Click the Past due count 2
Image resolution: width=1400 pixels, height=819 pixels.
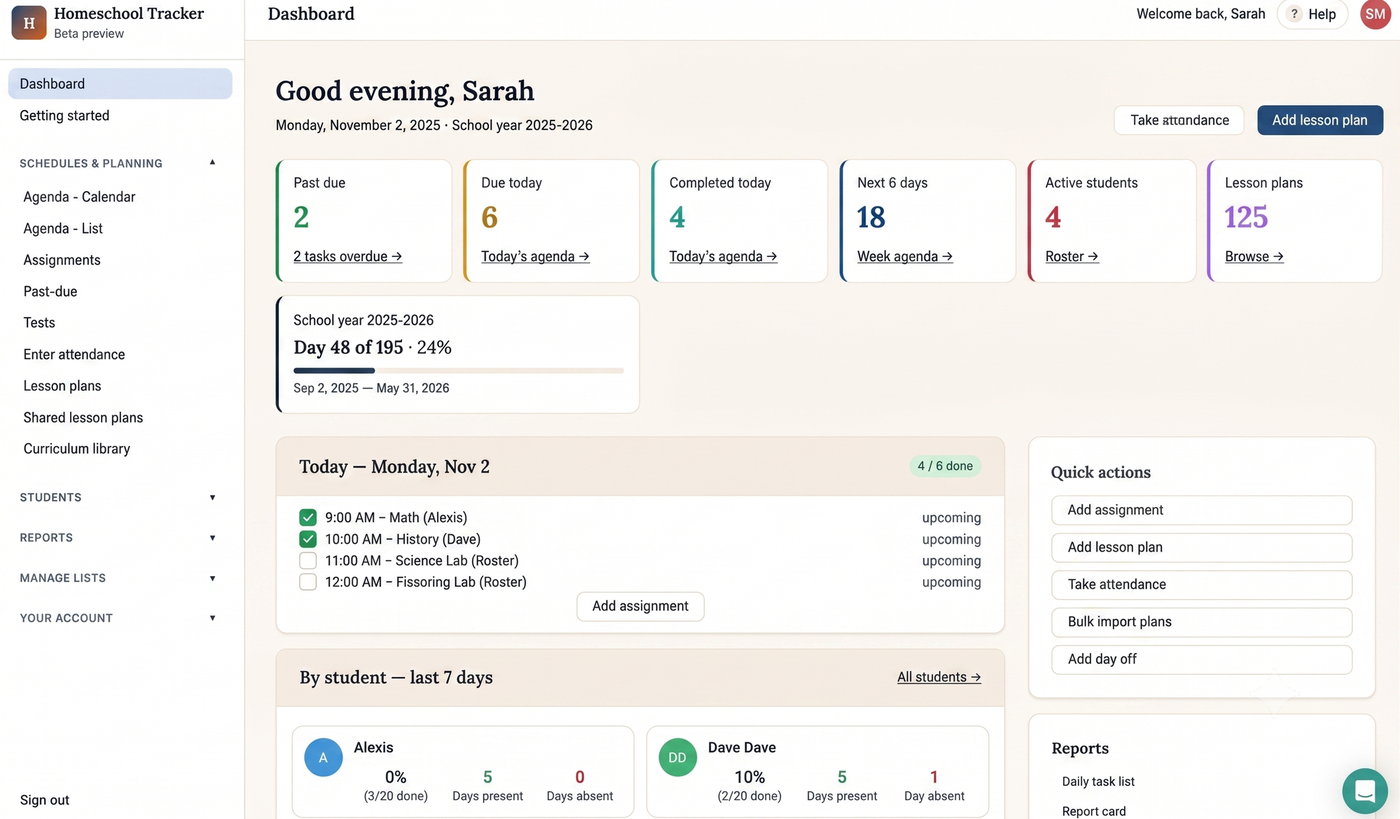click(x=301, y=217)
